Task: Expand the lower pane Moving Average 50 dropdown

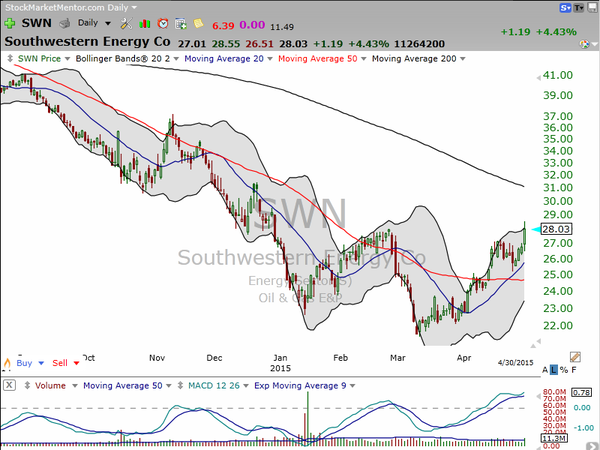Action: click(x=168, y=386)
